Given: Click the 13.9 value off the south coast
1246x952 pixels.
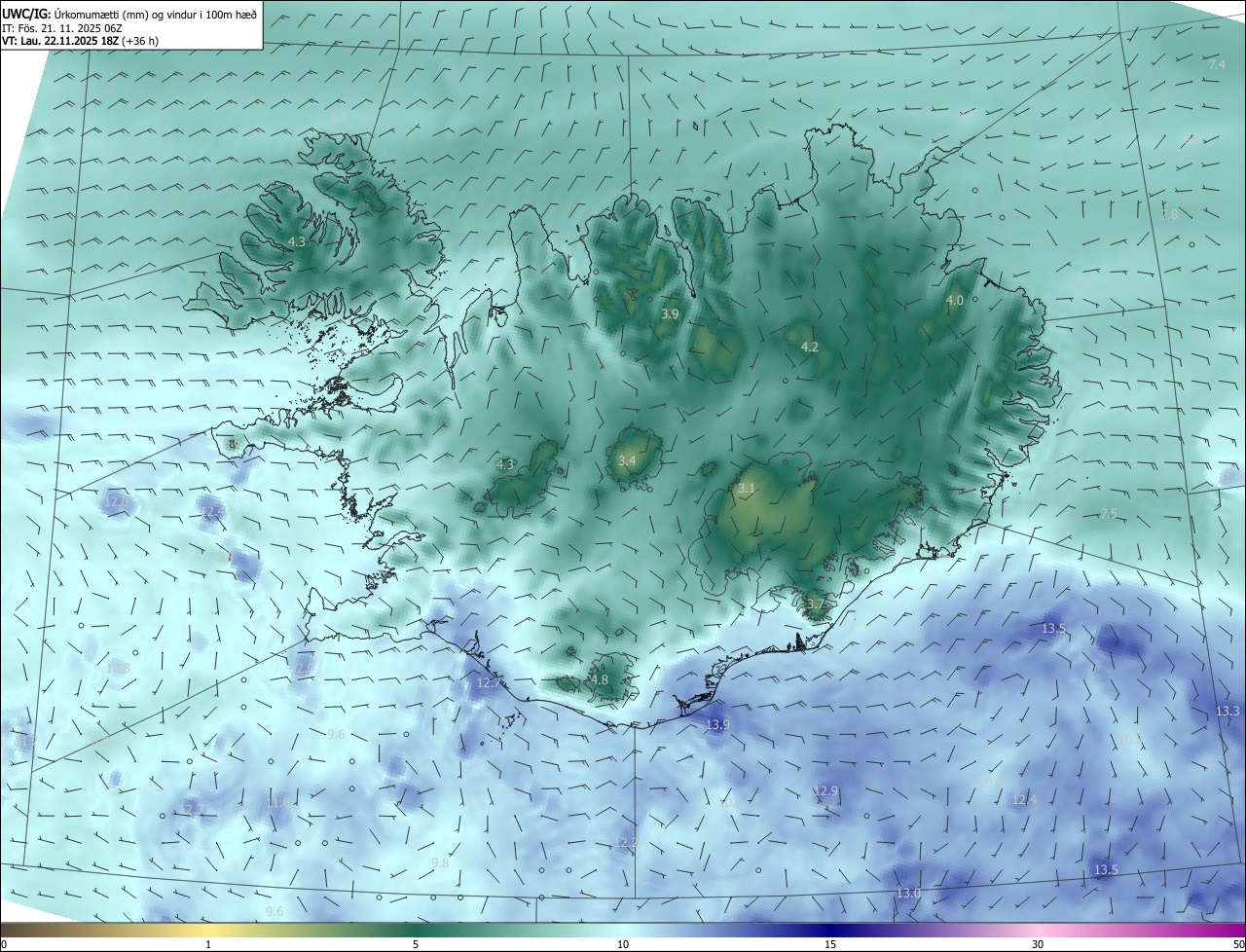Looking at the screenshot, I should click(718, 725).
